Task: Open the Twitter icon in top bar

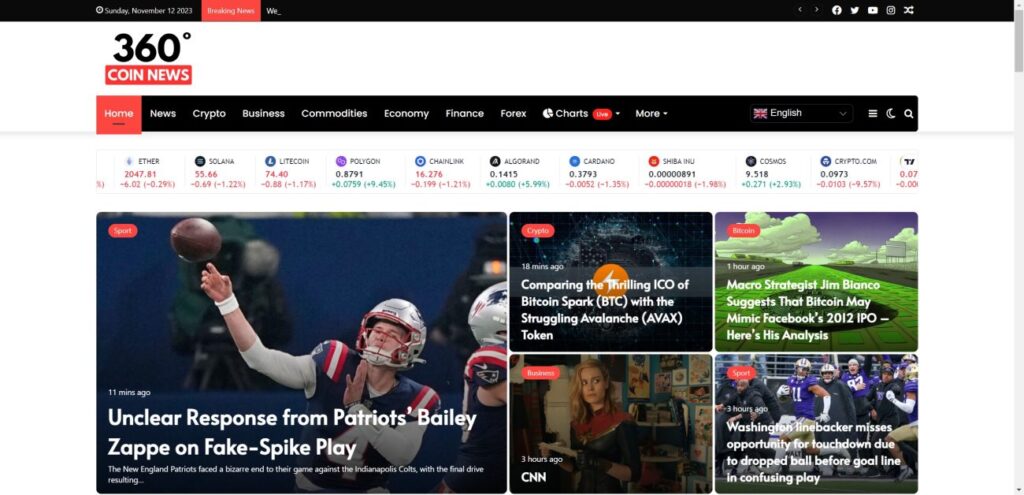Action: tap(854, 10)
